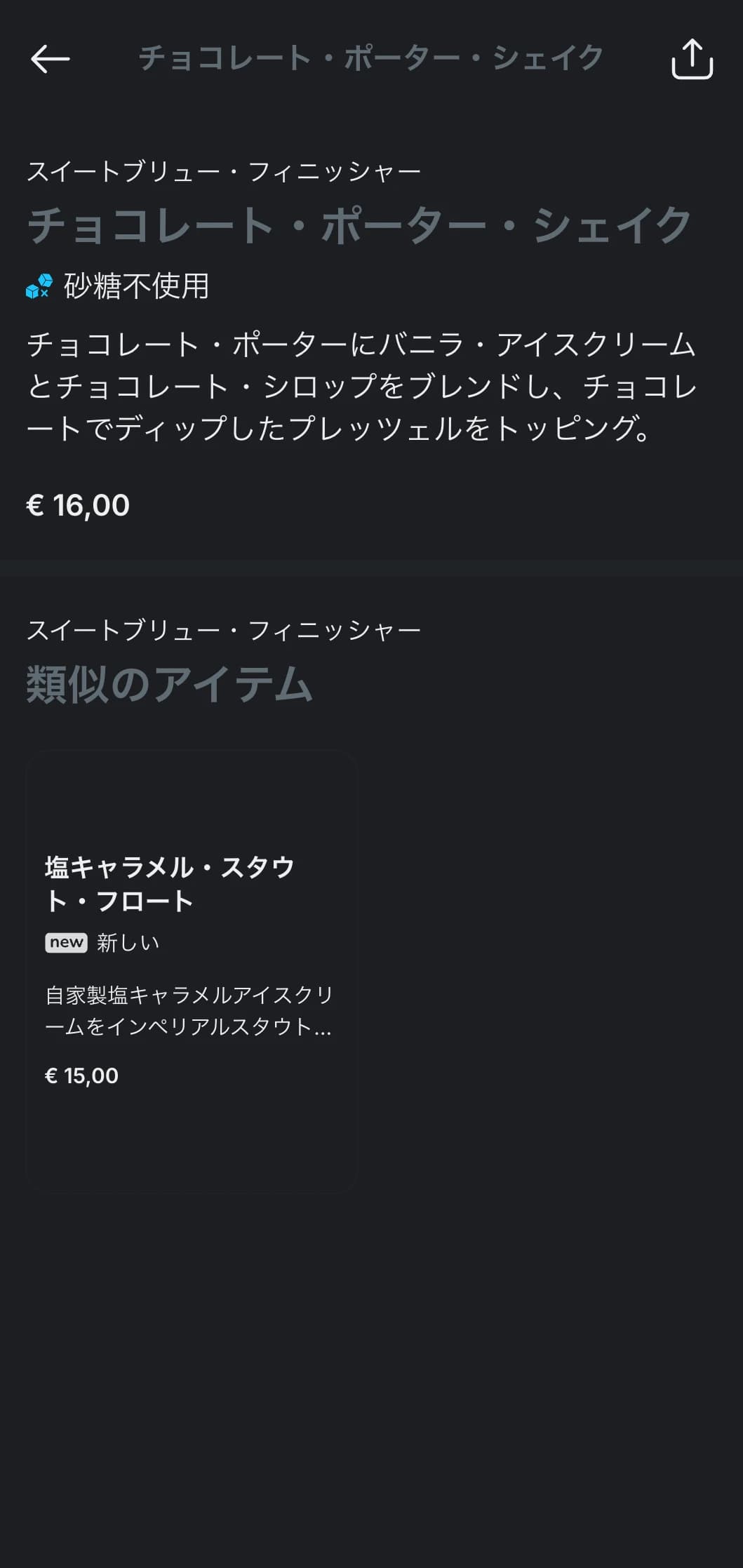Tap the navigation bar title チョコレート・ポーター・シェイク
The height and width of the screenshot is (1568, 743).
[x=371, y=58]
